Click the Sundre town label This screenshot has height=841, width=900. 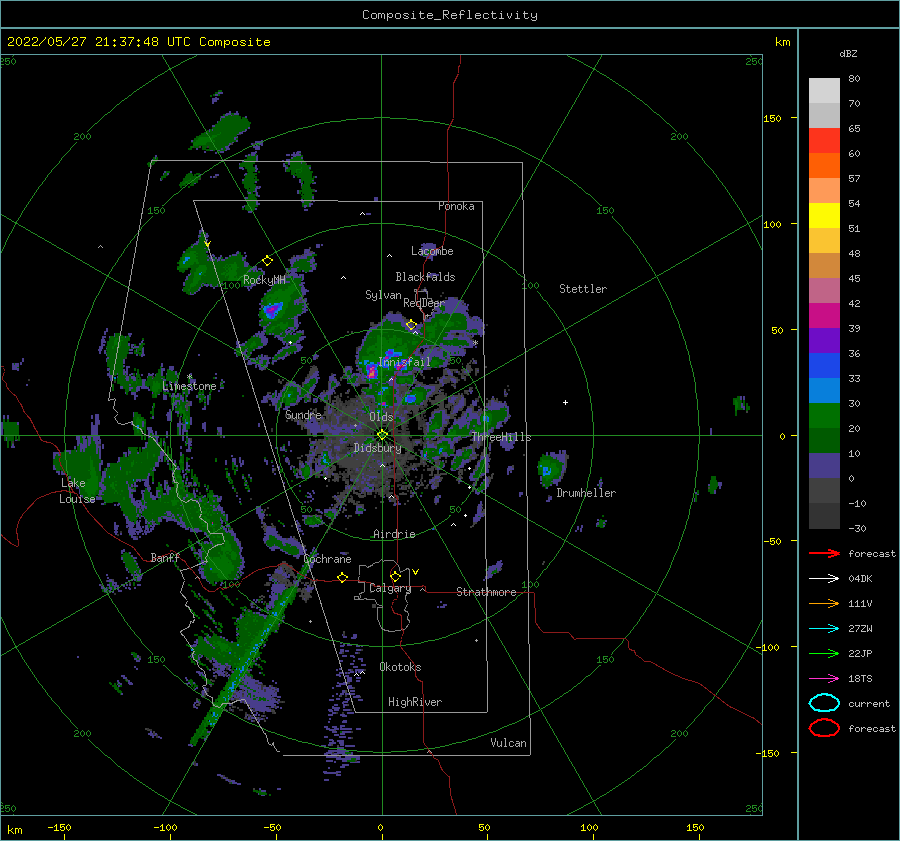[303, 414]
